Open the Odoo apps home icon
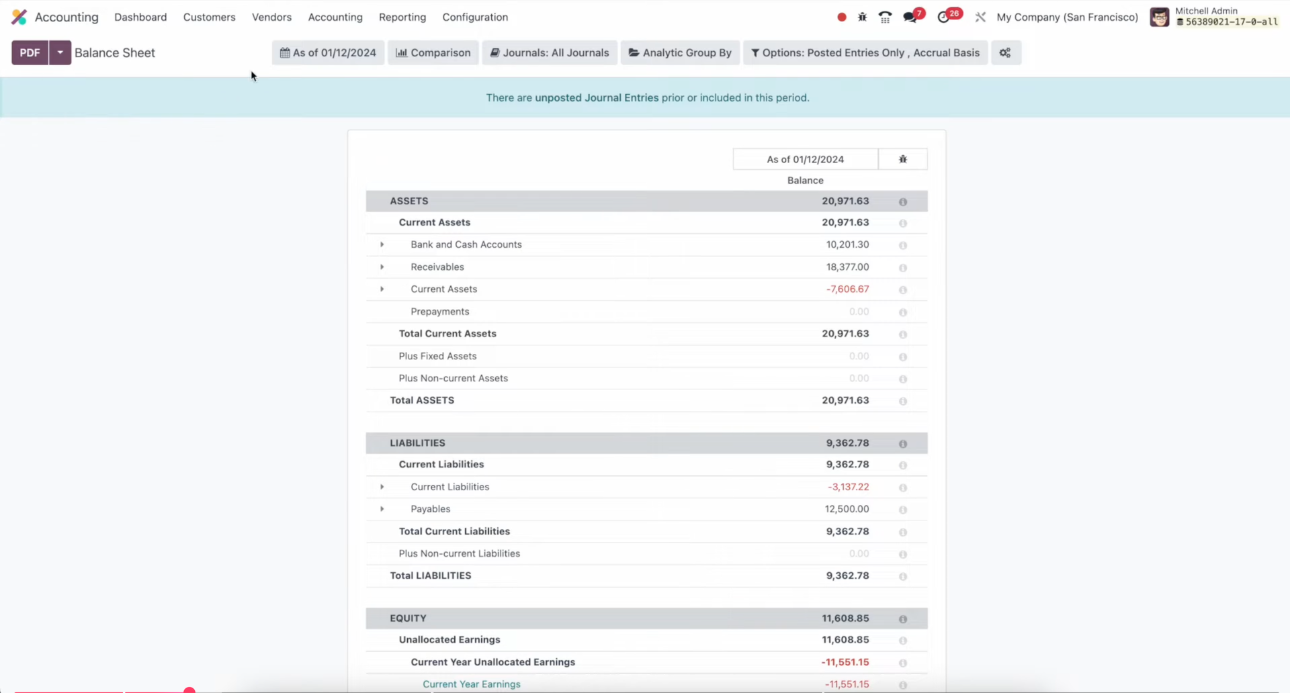 click(x=19, y=17)
